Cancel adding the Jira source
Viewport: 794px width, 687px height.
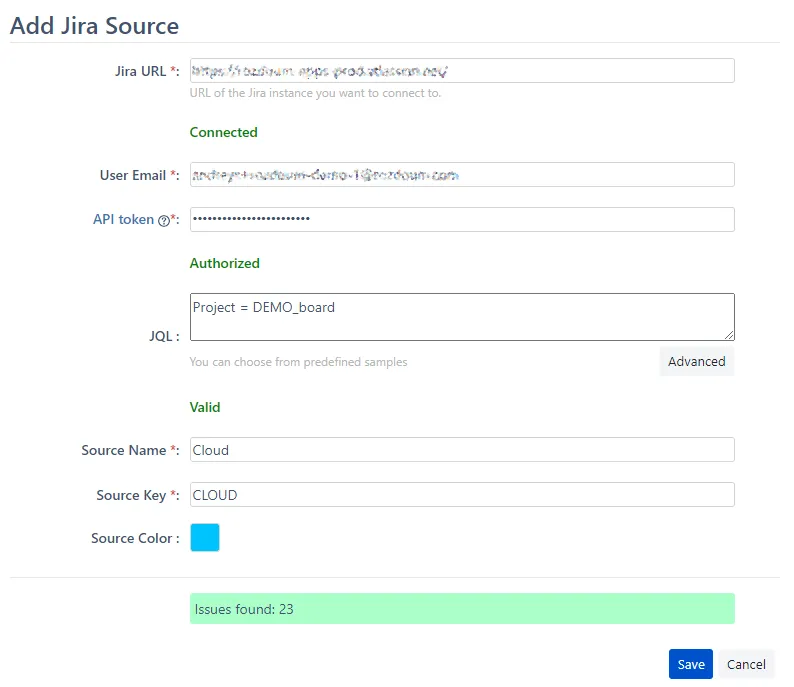746,664
